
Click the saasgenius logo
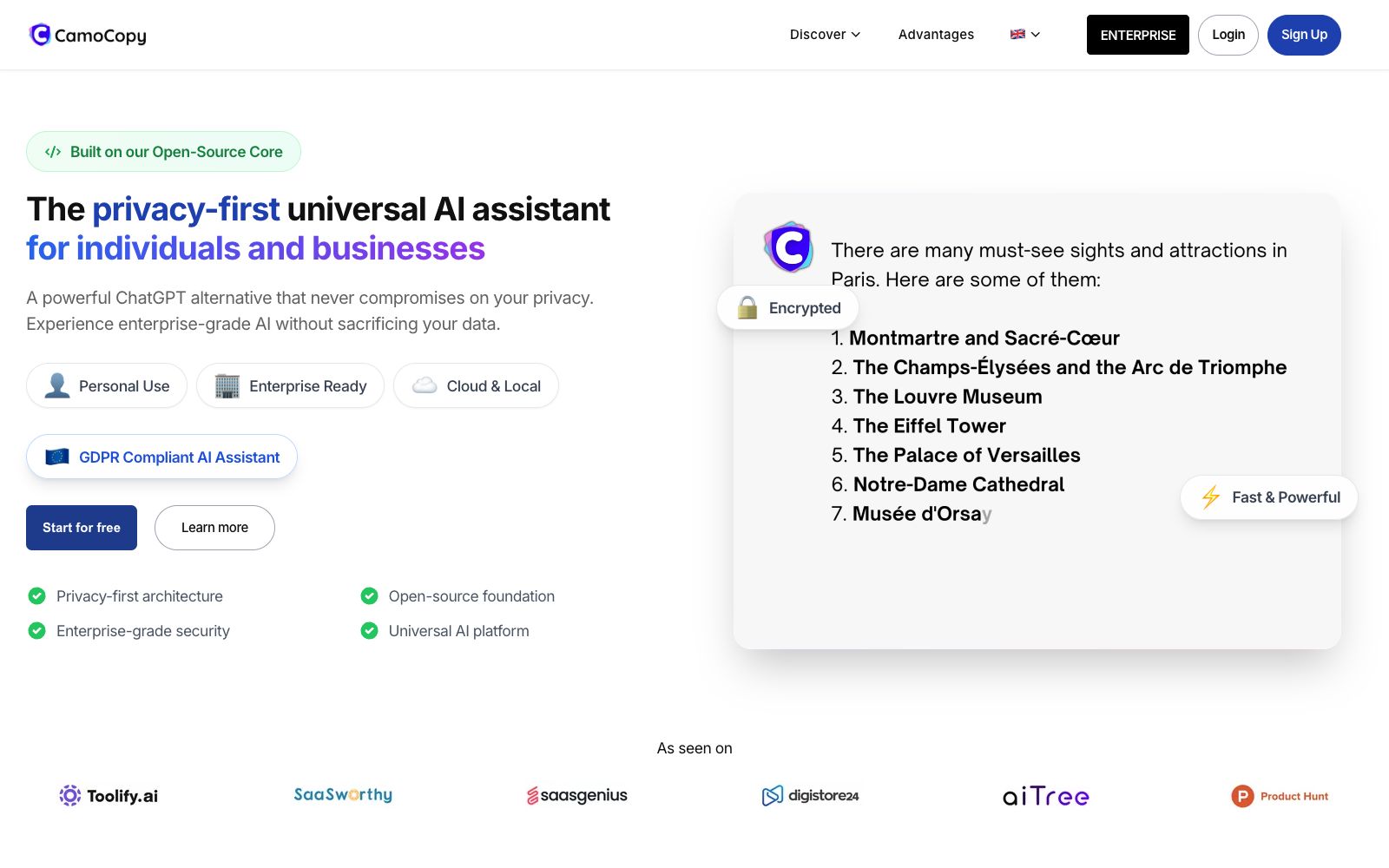pos(577,795)
